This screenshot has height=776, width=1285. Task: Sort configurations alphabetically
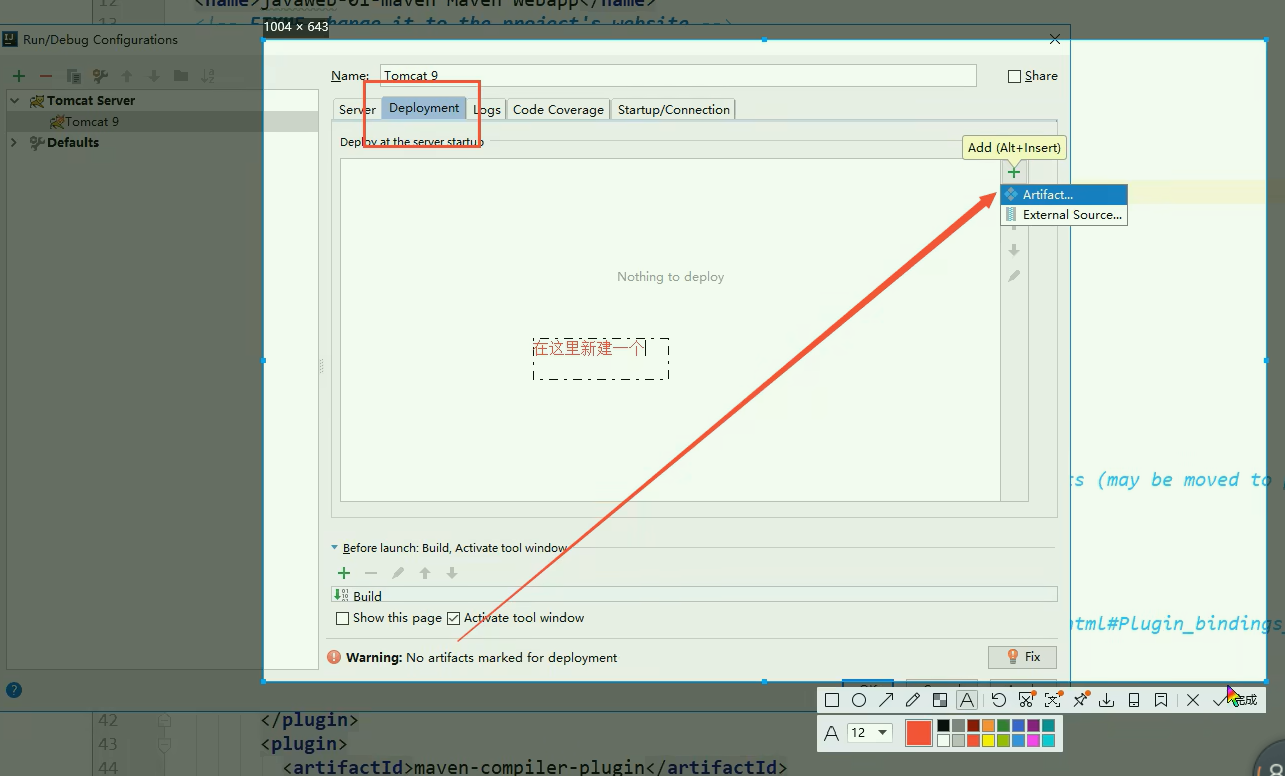pos(208,76)
